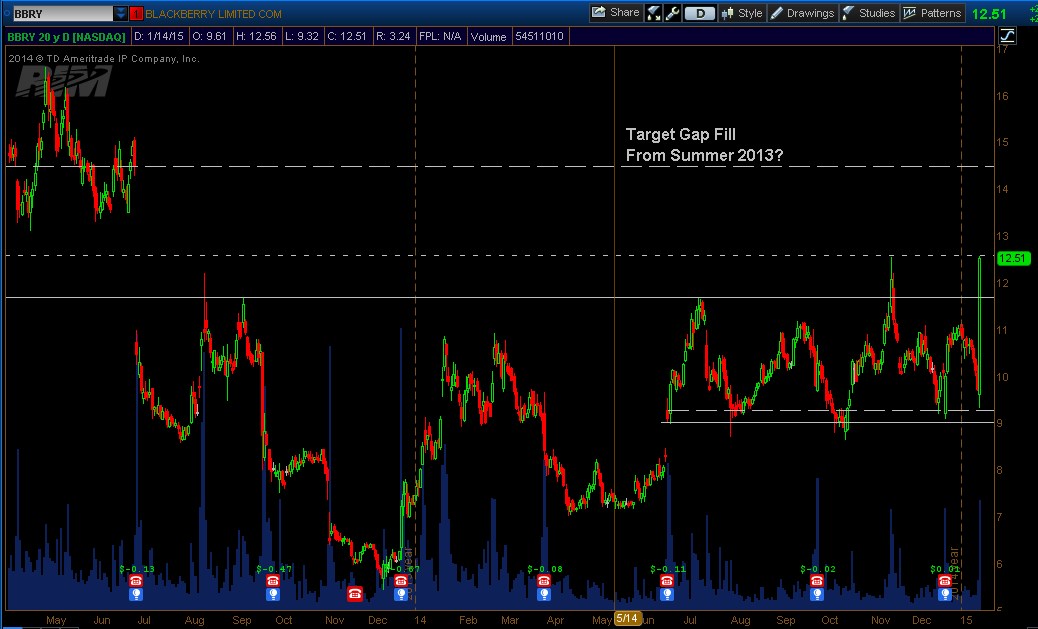
Task: Click earnings lightbulb under $0.01
Action: (945, 594)
